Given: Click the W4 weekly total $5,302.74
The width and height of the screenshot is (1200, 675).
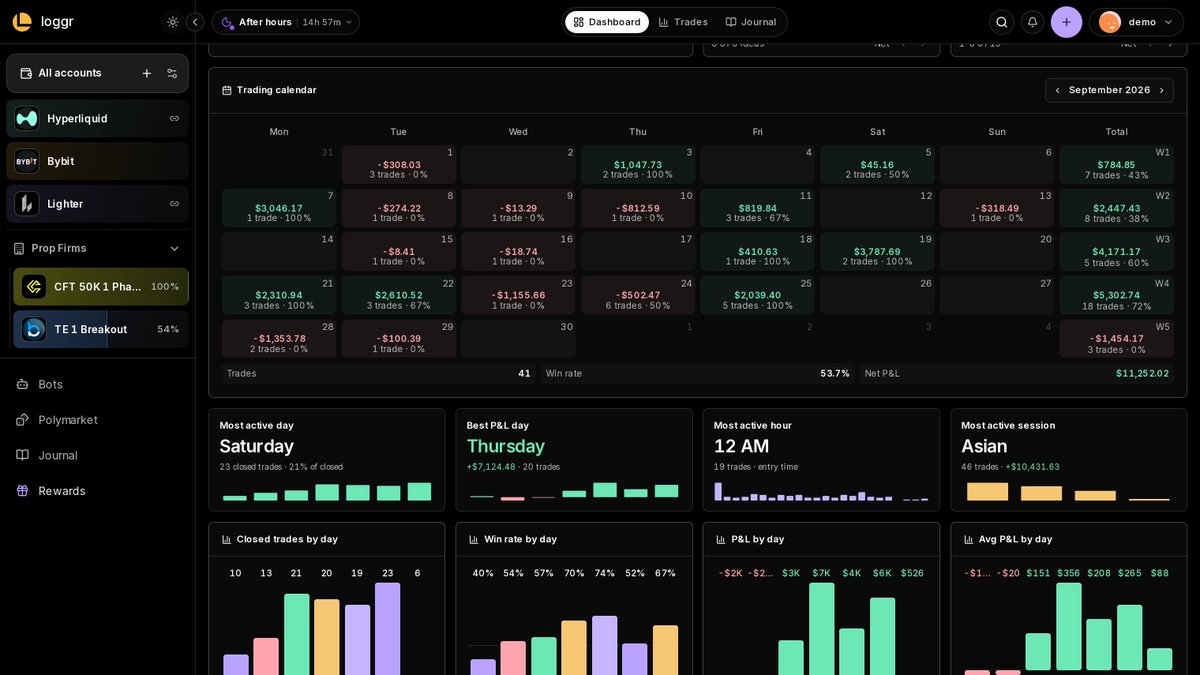Looking at the screenshot, I should (1116, 295).
